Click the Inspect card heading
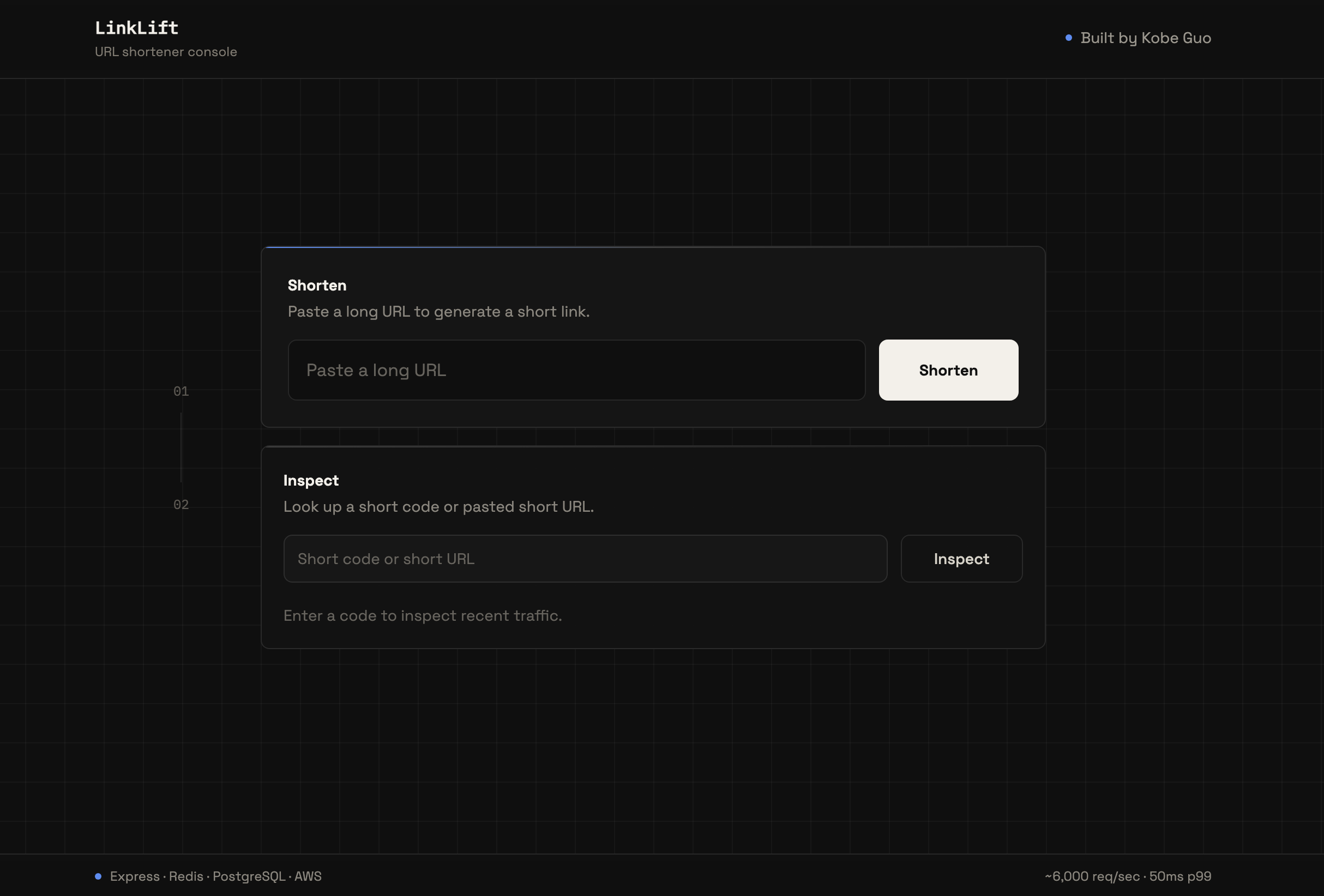The height and width of the screenshot is (896, 1324). click(310, 481)
